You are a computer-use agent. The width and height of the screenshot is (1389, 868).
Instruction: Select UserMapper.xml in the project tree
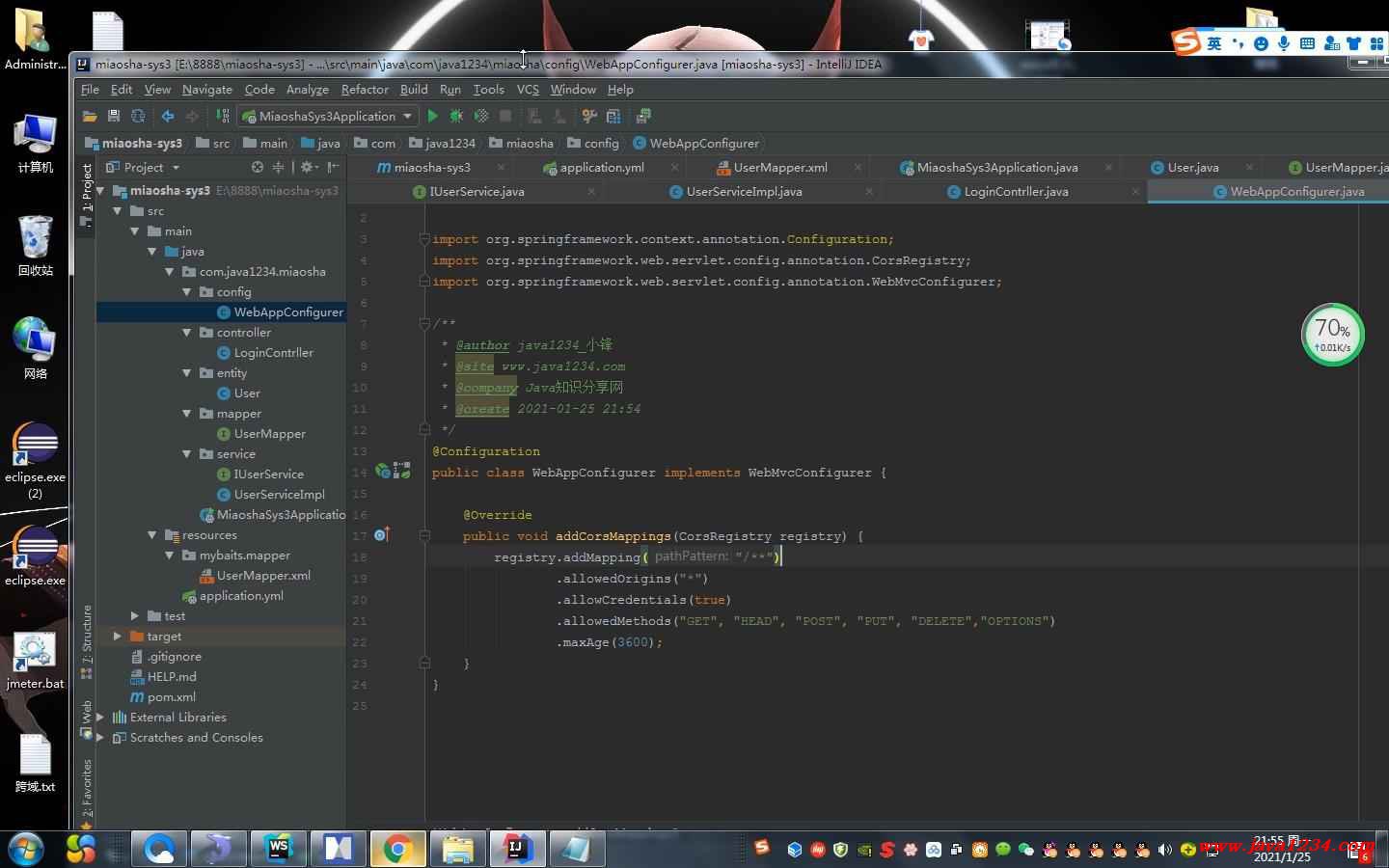point(263,575)
